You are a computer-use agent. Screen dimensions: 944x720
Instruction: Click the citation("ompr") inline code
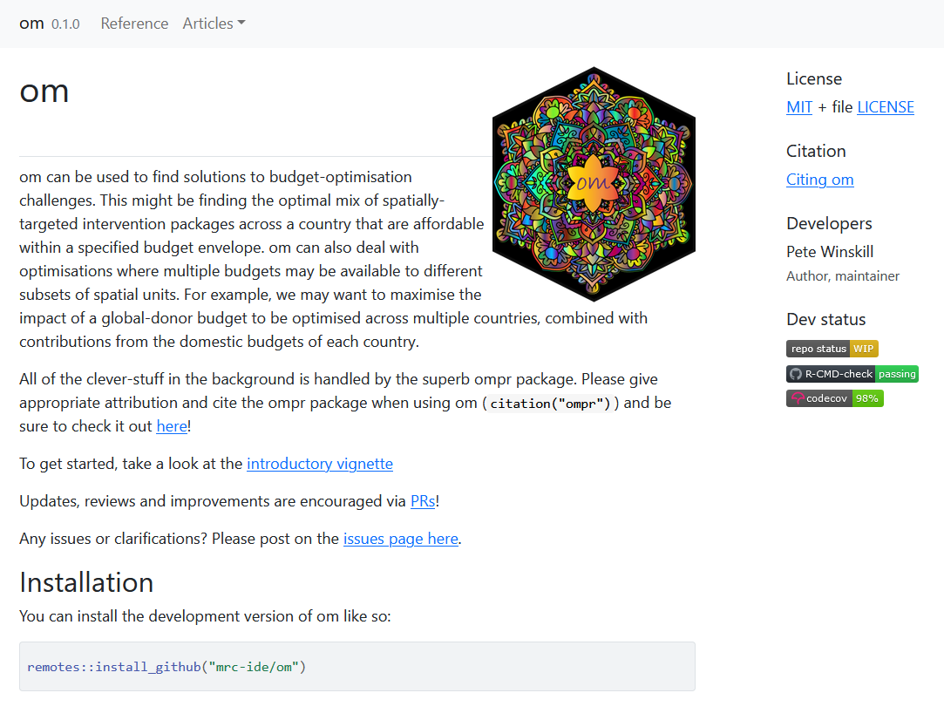click(550, 403)
